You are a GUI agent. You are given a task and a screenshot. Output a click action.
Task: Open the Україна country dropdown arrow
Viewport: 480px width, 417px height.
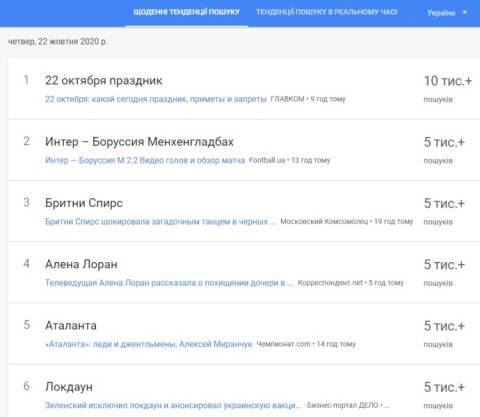point(465,13)
